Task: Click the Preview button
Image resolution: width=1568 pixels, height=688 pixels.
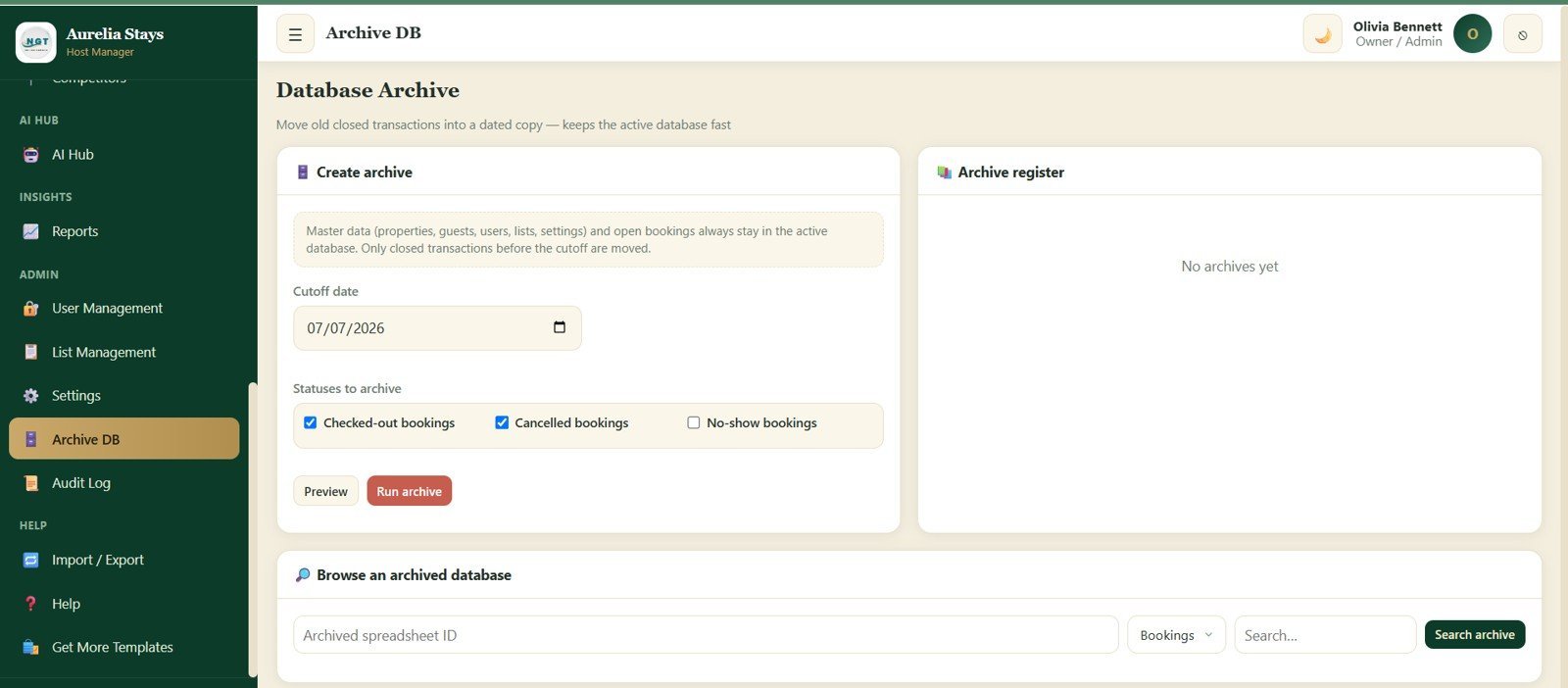Action: (x=325, y=491)
